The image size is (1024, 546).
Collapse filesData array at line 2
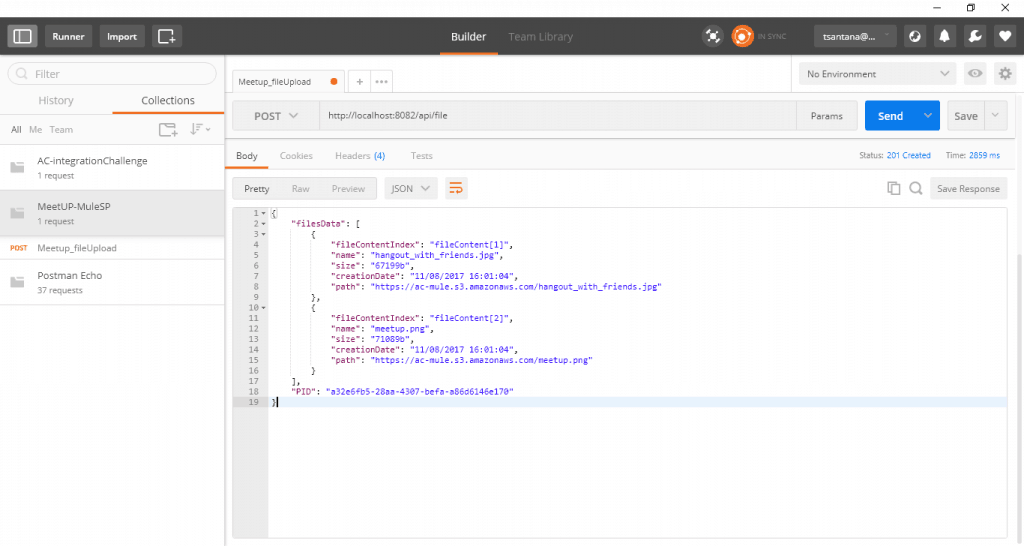(263, 223)
